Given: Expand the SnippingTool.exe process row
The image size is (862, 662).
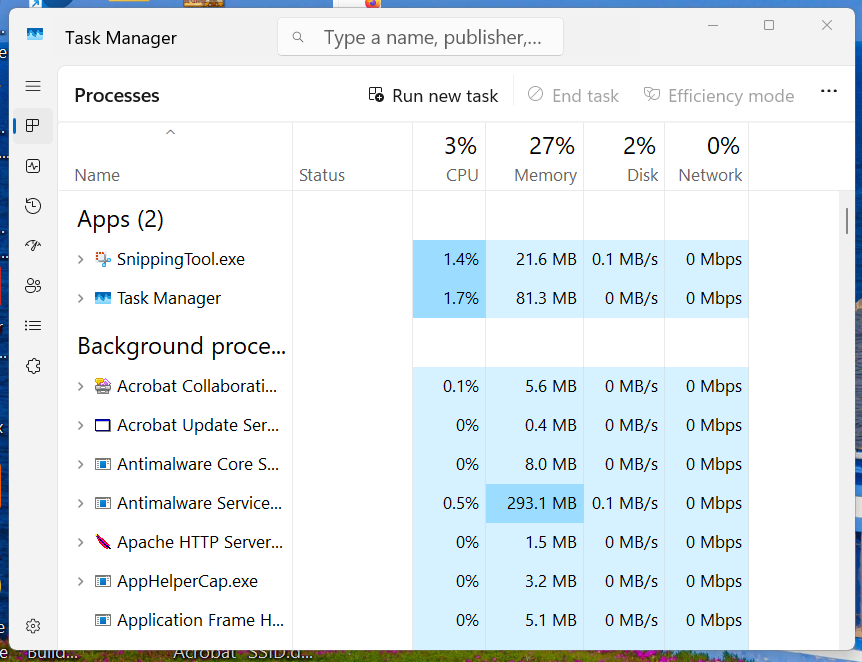Looking at the screenshot, I should [81, 260].
